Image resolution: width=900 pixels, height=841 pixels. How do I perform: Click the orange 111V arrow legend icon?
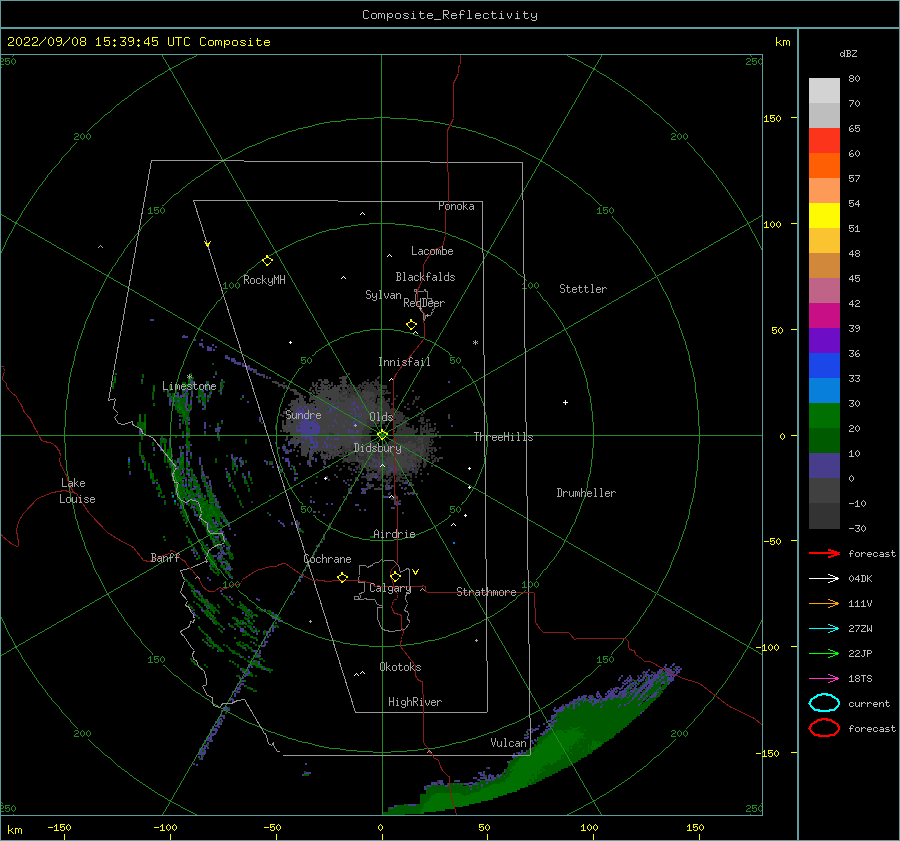(x=824, y=603)
